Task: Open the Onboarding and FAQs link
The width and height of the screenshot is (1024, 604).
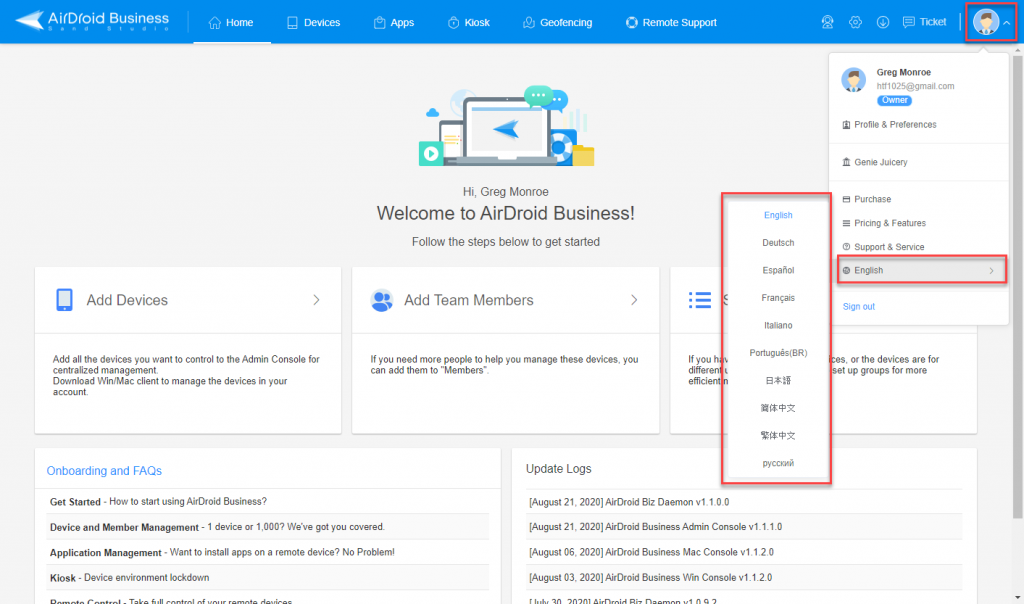Action: pyautogui.click(x=104, y=471)
